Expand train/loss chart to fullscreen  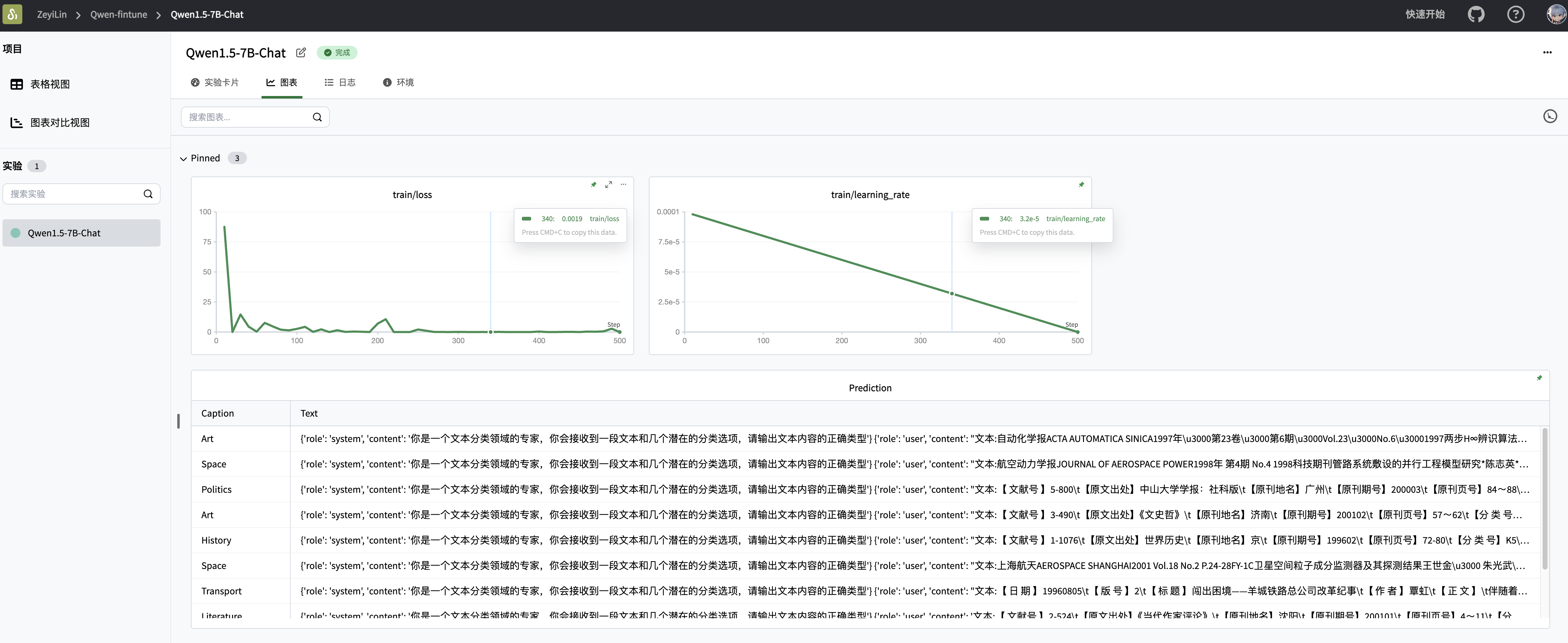608,184
